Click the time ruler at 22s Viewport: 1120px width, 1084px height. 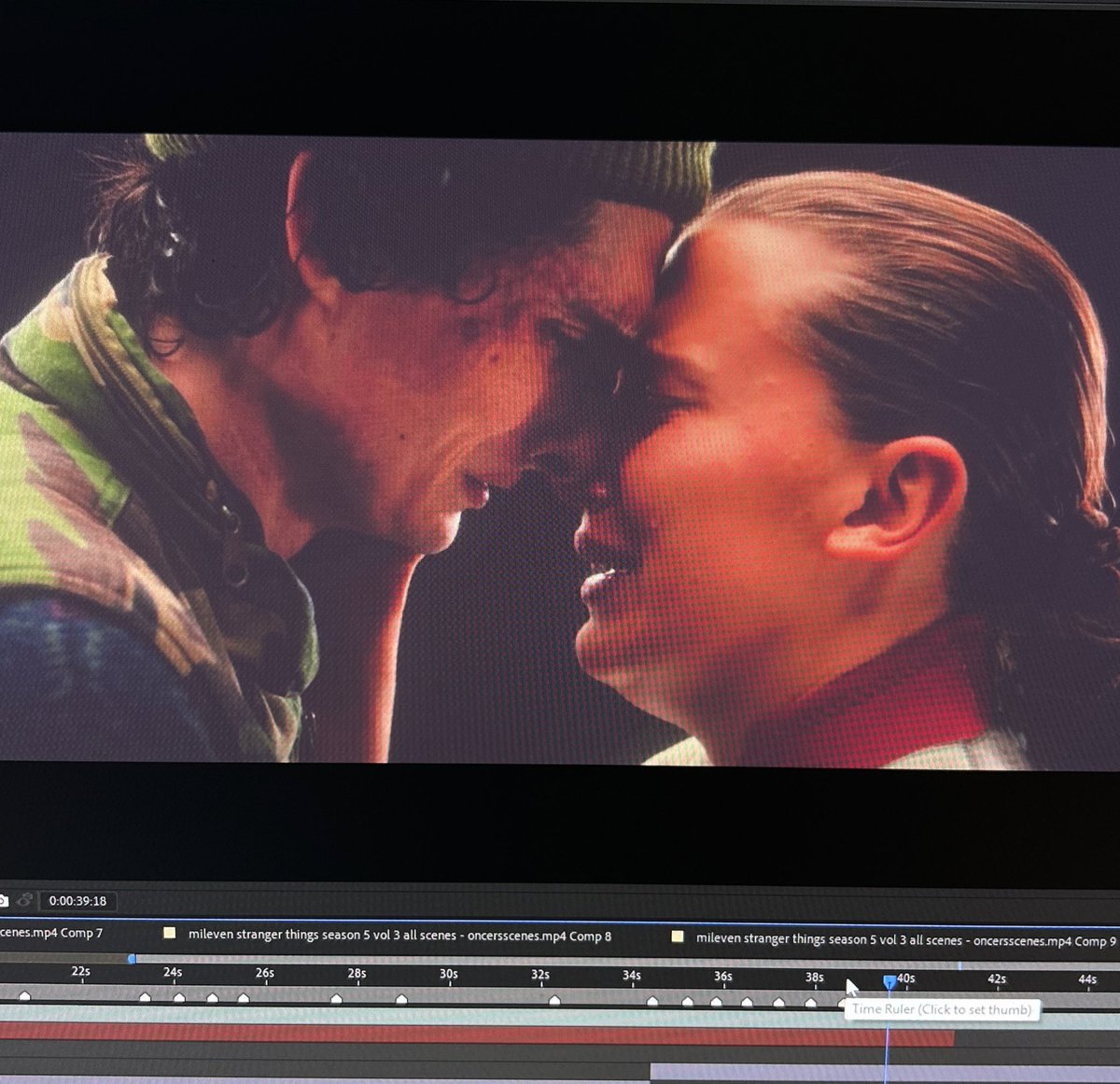click(x=81, y=972)
